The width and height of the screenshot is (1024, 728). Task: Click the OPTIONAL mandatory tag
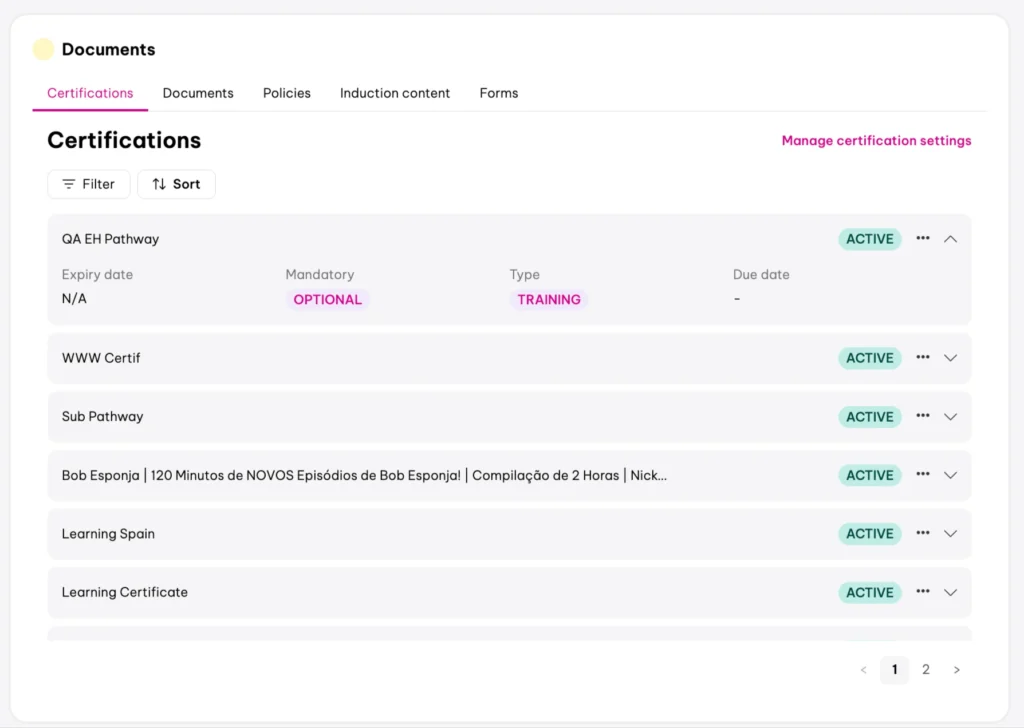[327, 299]
